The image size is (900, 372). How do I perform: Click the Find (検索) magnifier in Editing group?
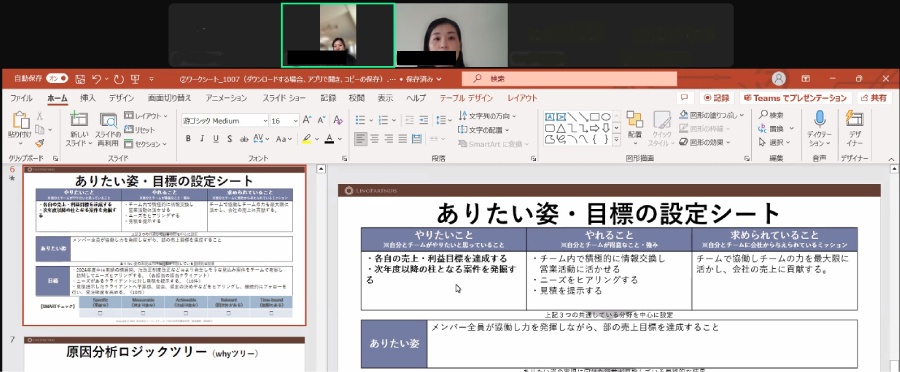[771, 115]
